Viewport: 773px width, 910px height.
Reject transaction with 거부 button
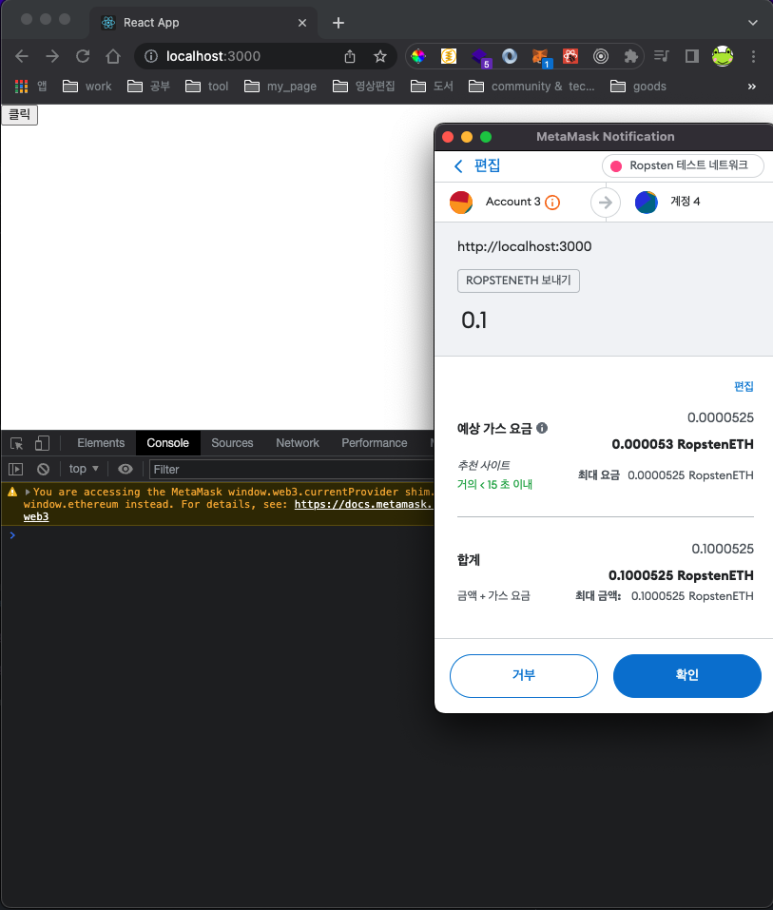tap(523, 676)
